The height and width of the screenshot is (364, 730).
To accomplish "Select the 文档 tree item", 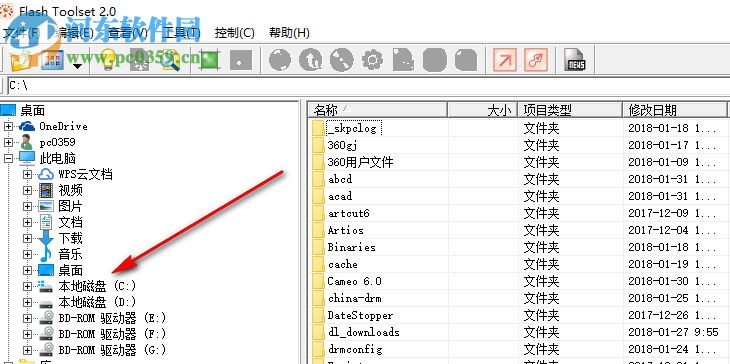I will pyautogui.click(x=70, y=222).
